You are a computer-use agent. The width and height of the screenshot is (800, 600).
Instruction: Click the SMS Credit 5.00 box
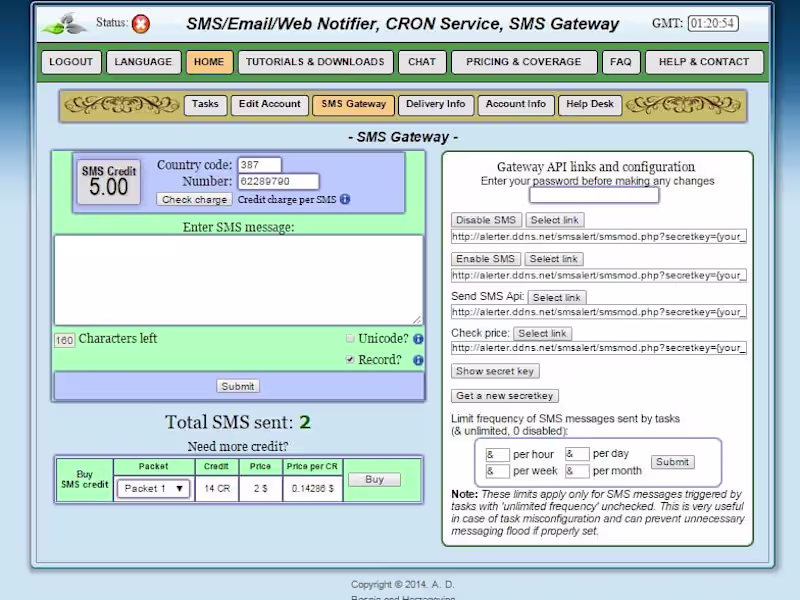click(x=109, y=182)
